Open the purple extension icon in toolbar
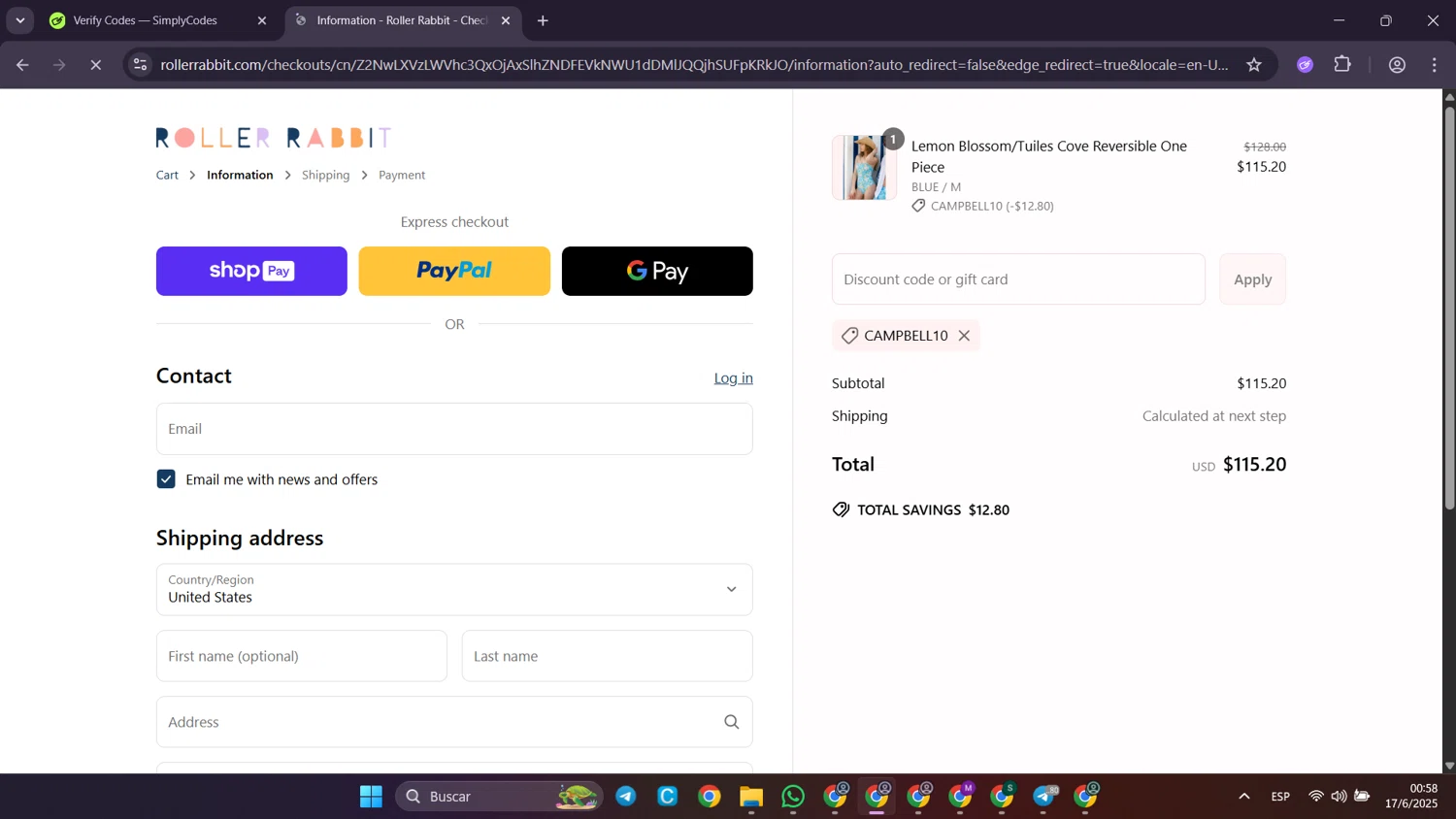This screenshot has width=1456, height=819. [x=1306, y=65]
